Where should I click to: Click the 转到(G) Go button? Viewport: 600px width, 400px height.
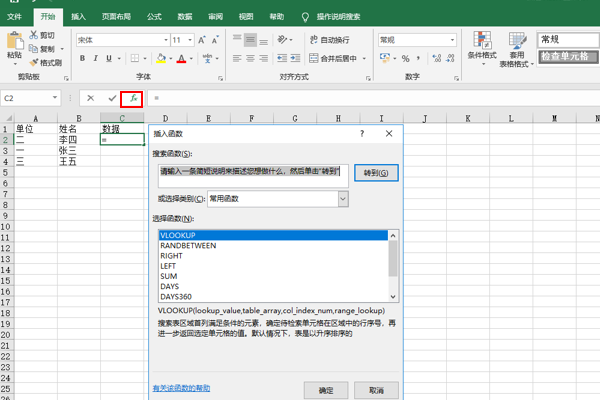(372, 172)
